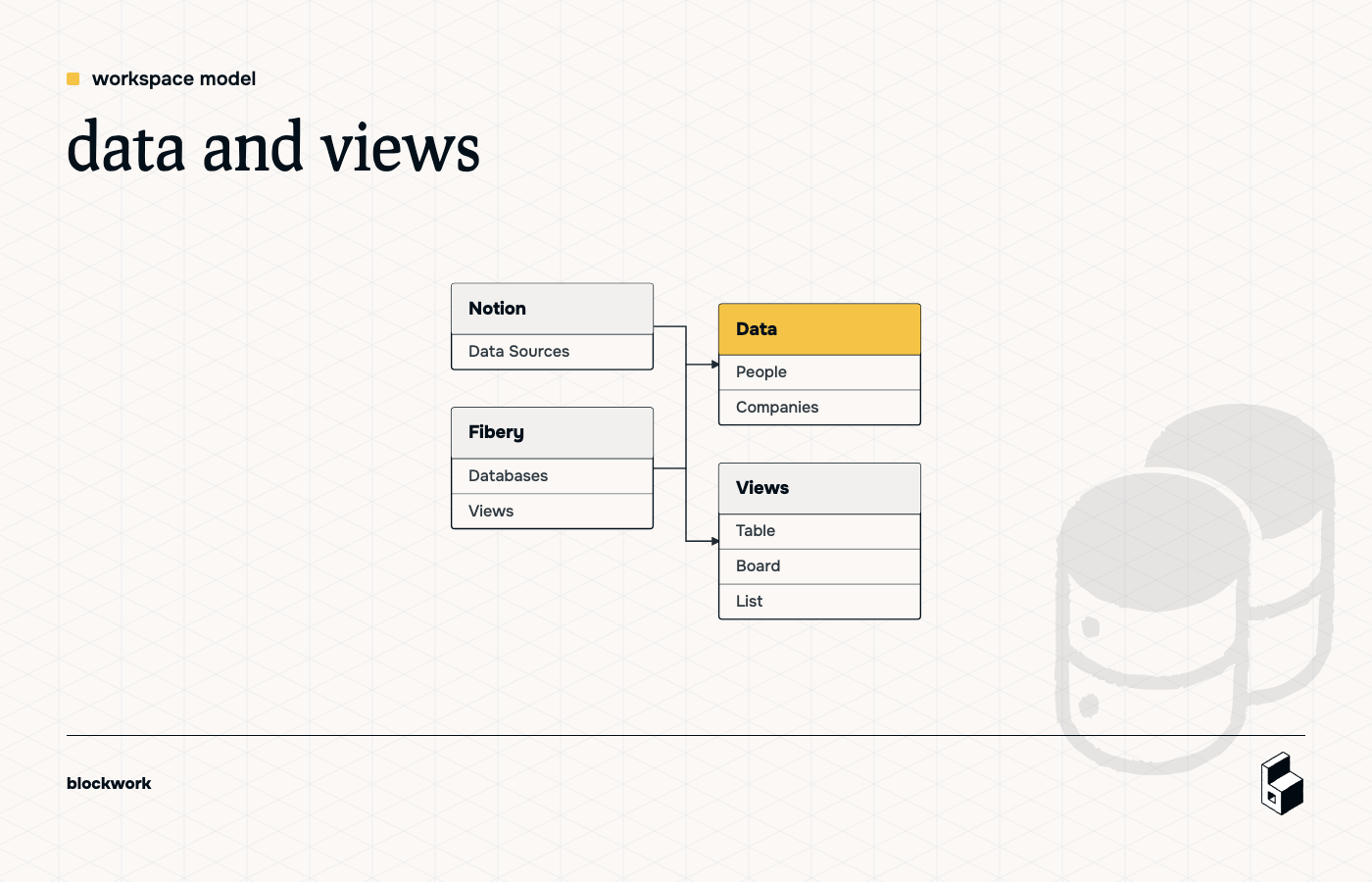The image size is (1372, 882).
Task: Click the Companies row in Data
Action: click(819, 408)
